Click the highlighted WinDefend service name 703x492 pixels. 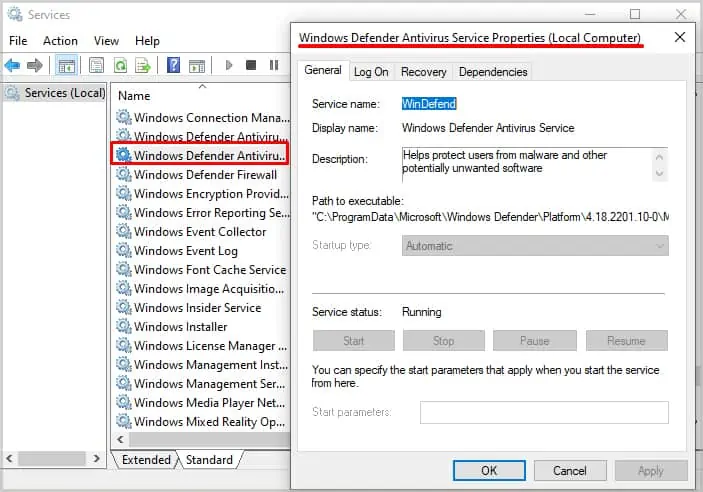pyautogui.click(x=429, y=104)
